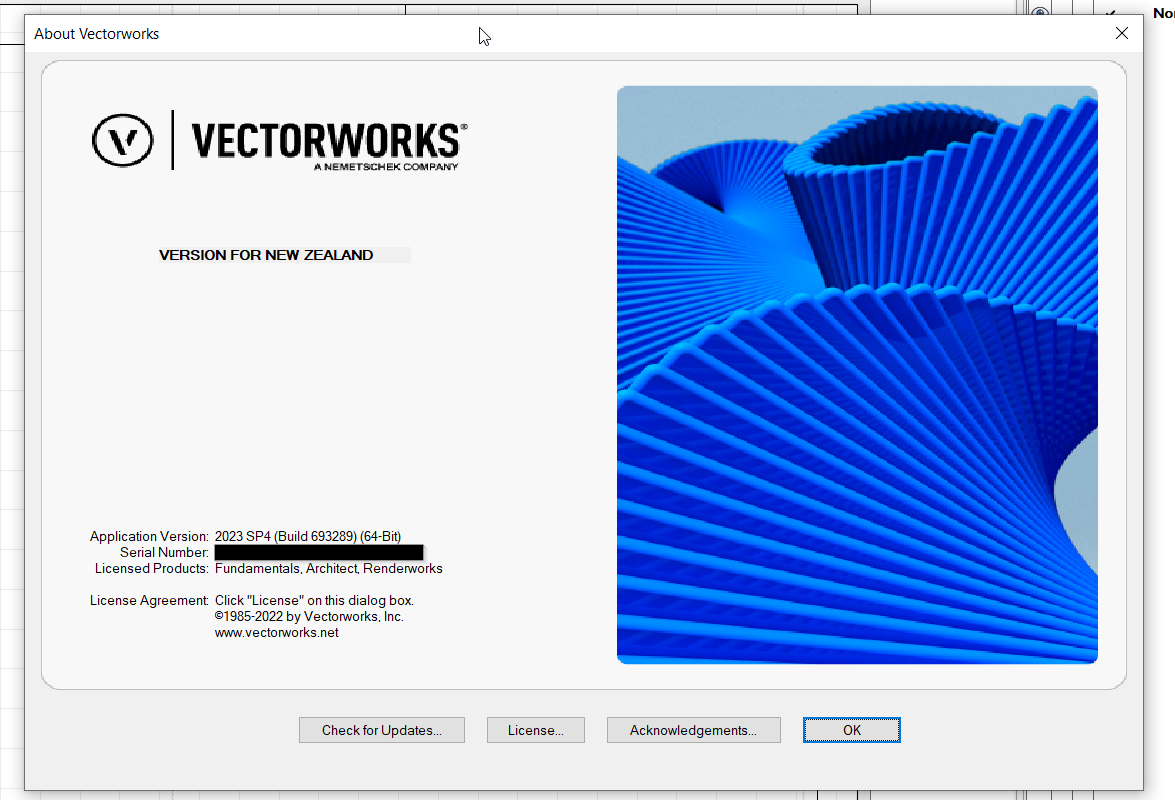Click the VERSION FOR NEW ZEALAND text
This screenshot has width=1175, height=800.
[x=266, y=255]
